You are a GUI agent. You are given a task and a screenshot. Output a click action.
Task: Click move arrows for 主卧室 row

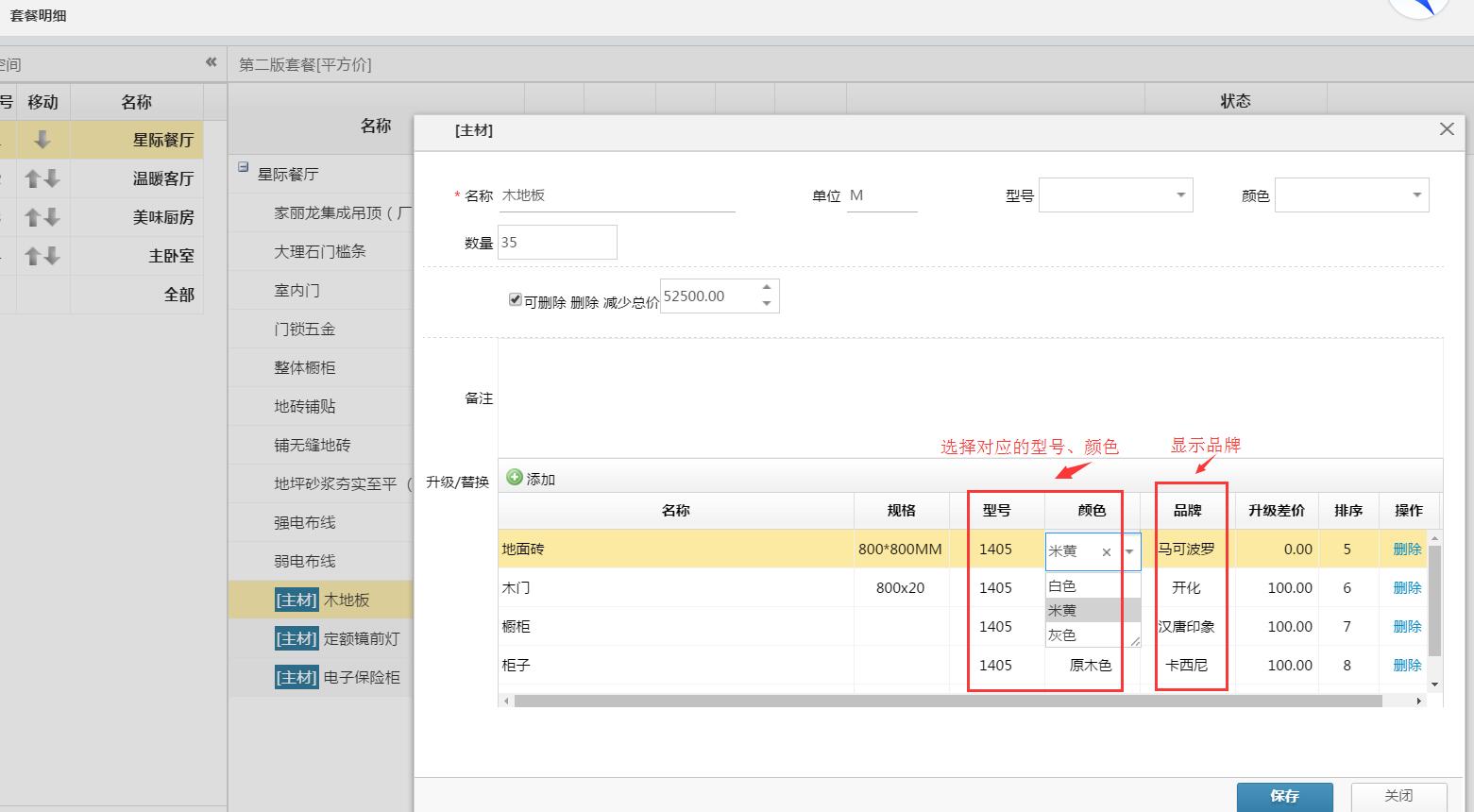pos(42,256)
